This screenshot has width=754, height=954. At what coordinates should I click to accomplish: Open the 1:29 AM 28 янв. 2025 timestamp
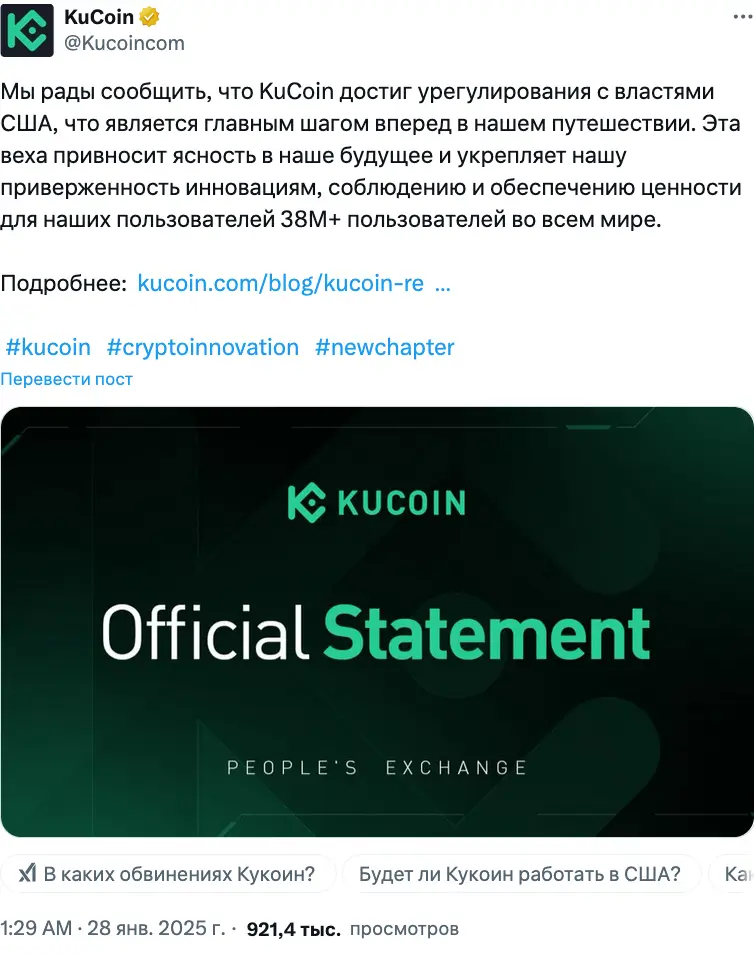(112, 929)
